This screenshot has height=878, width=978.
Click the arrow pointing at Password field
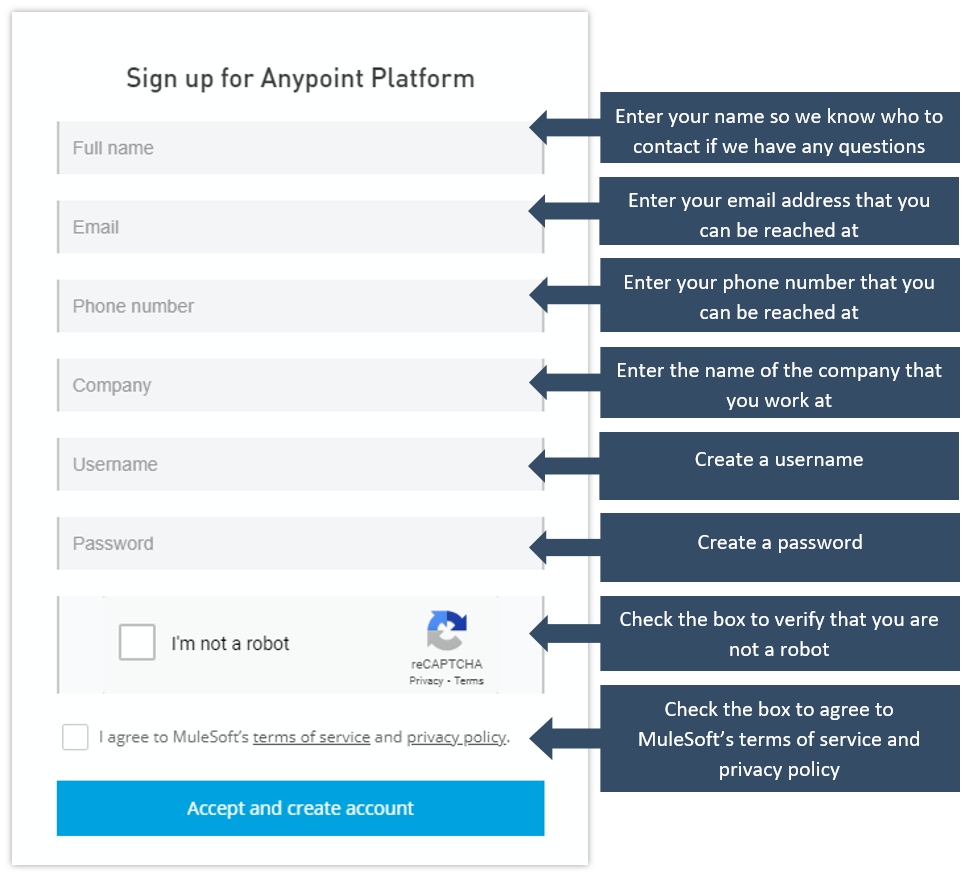[x=563, y=546]
